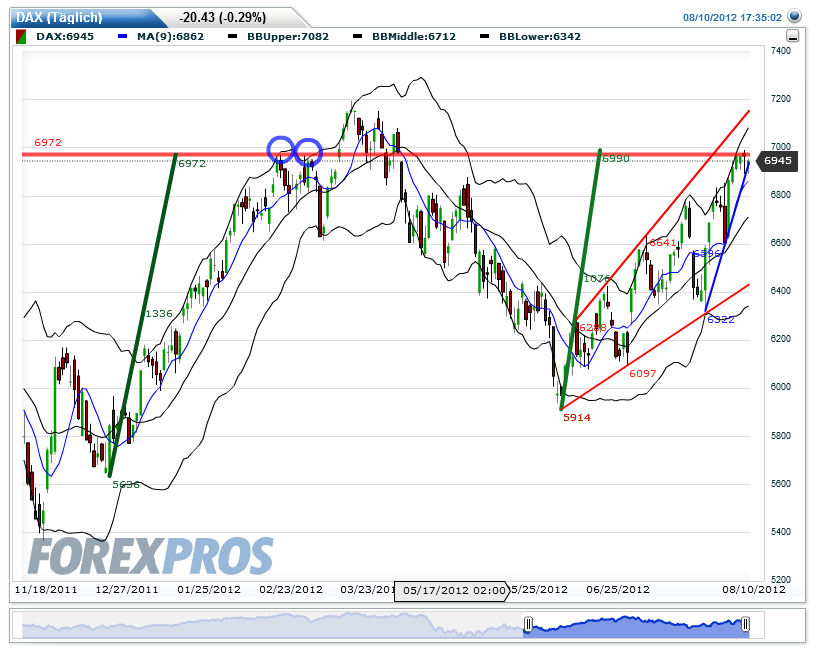Click the right handle of the range slider

[x=746, y=624]
